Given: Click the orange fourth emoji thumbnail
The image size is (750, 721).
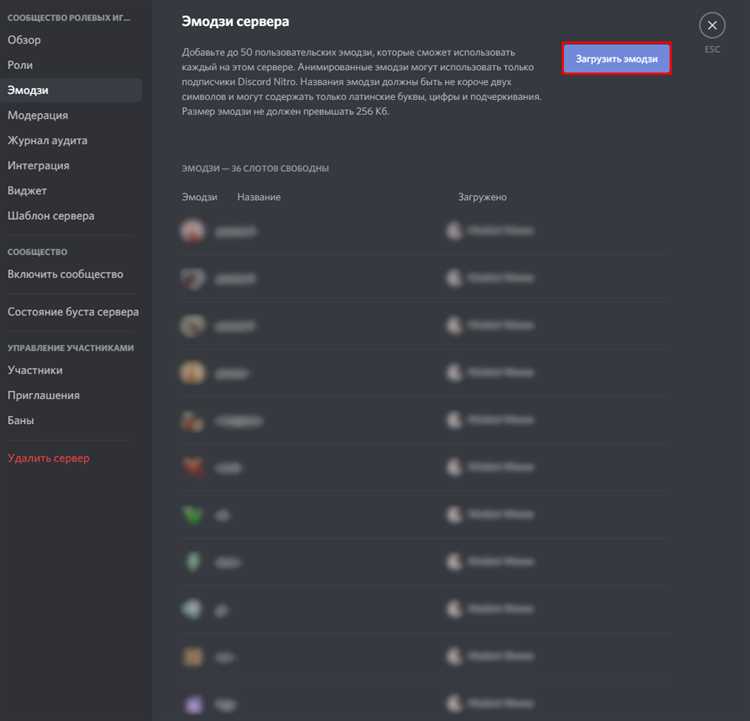Looking at the screenshot, I should click(x=192, y=373).
